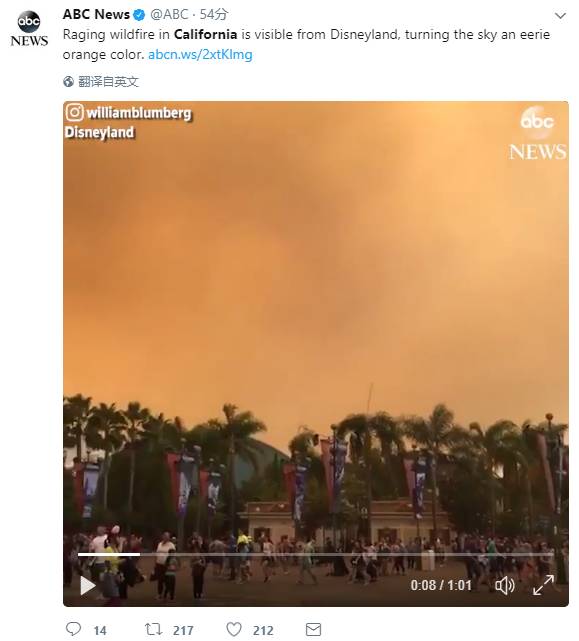Expand the video to fullscreen

point(543,585)
